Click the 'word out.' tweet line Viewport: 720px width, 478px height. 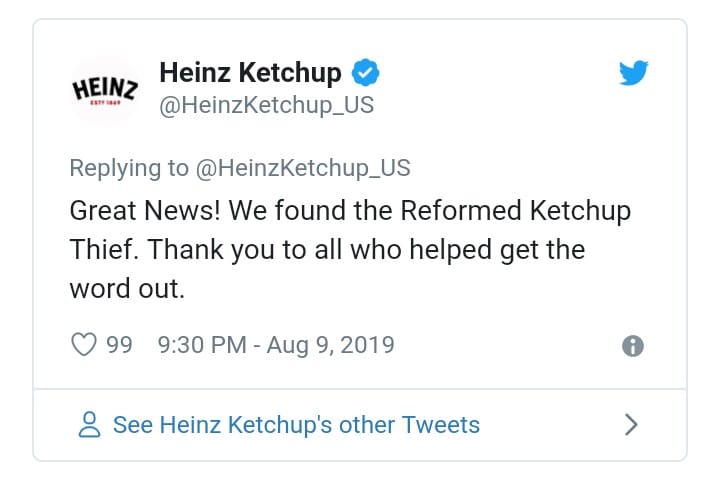[x=127, y=288]
